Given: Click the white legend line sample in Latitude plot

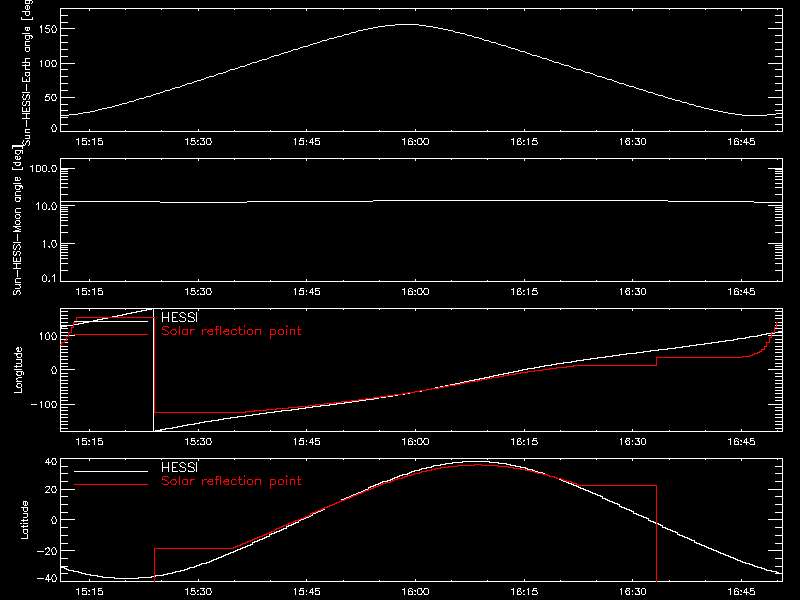Looking at the screenshot, I should 111,471.
